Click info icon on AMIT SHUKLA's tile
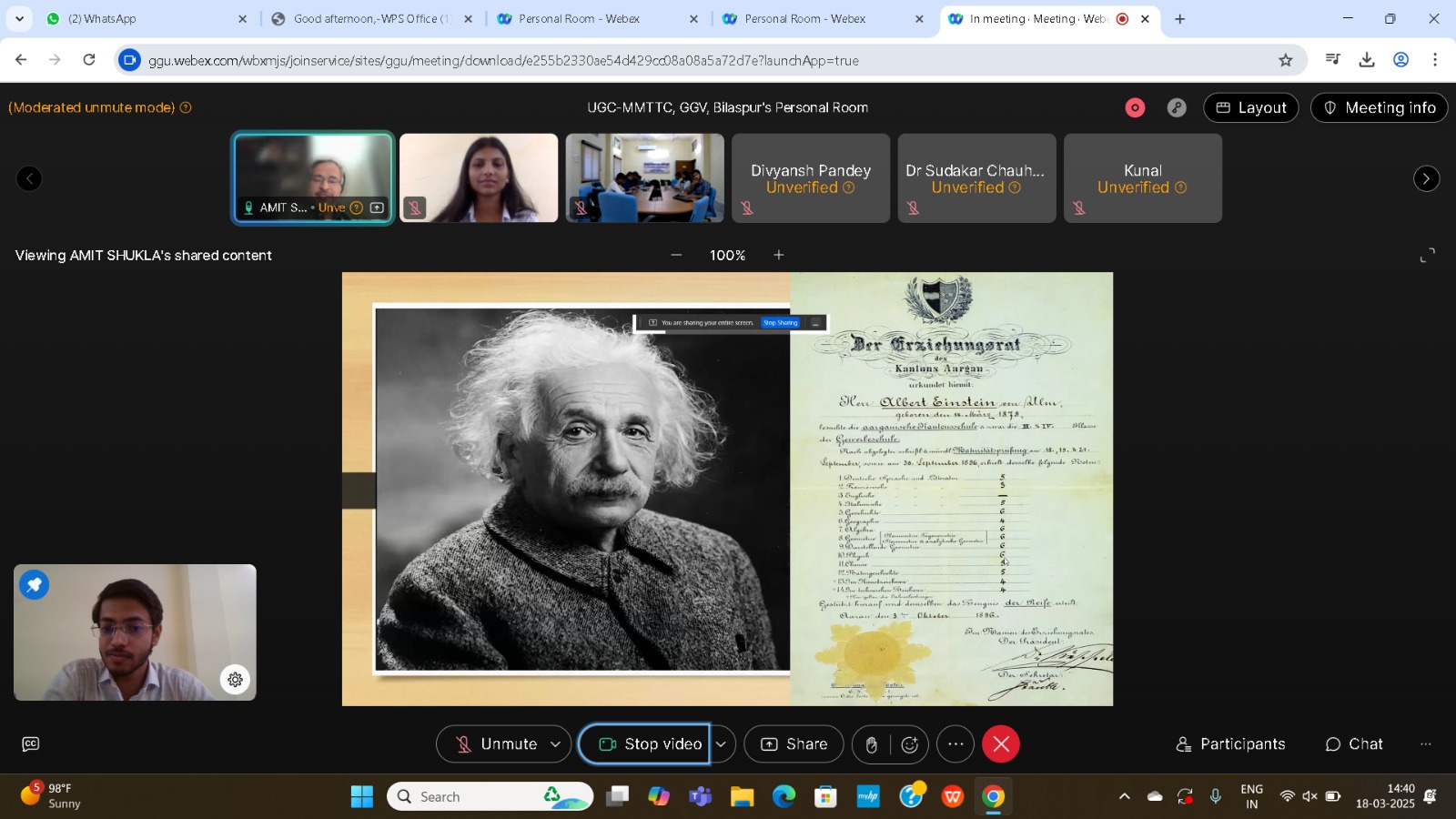The height and width of the screenshot is (819, 1456). pyautogui.click(x=357, y=207)
